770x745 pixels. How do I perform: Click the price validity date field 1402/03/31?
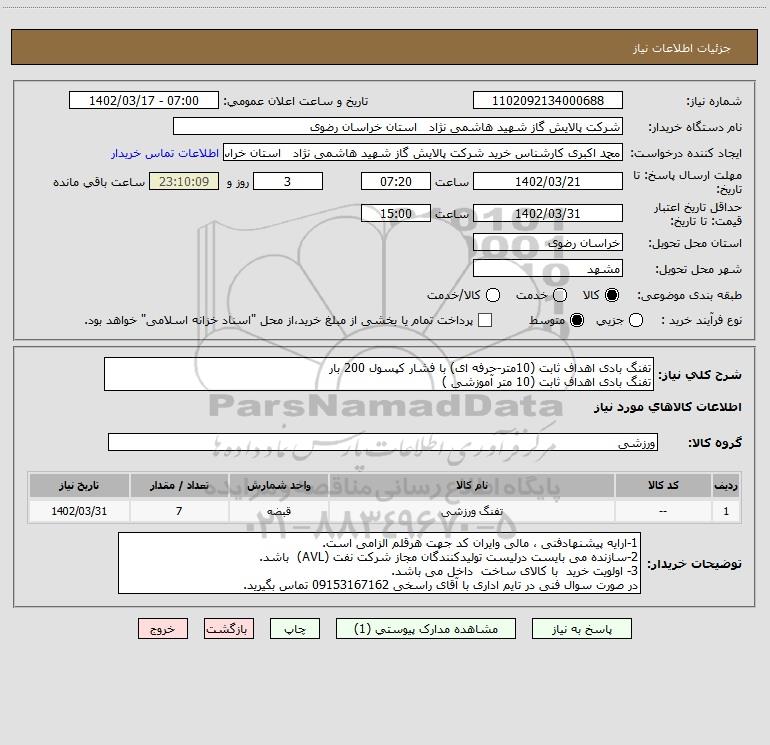point(547,213)
